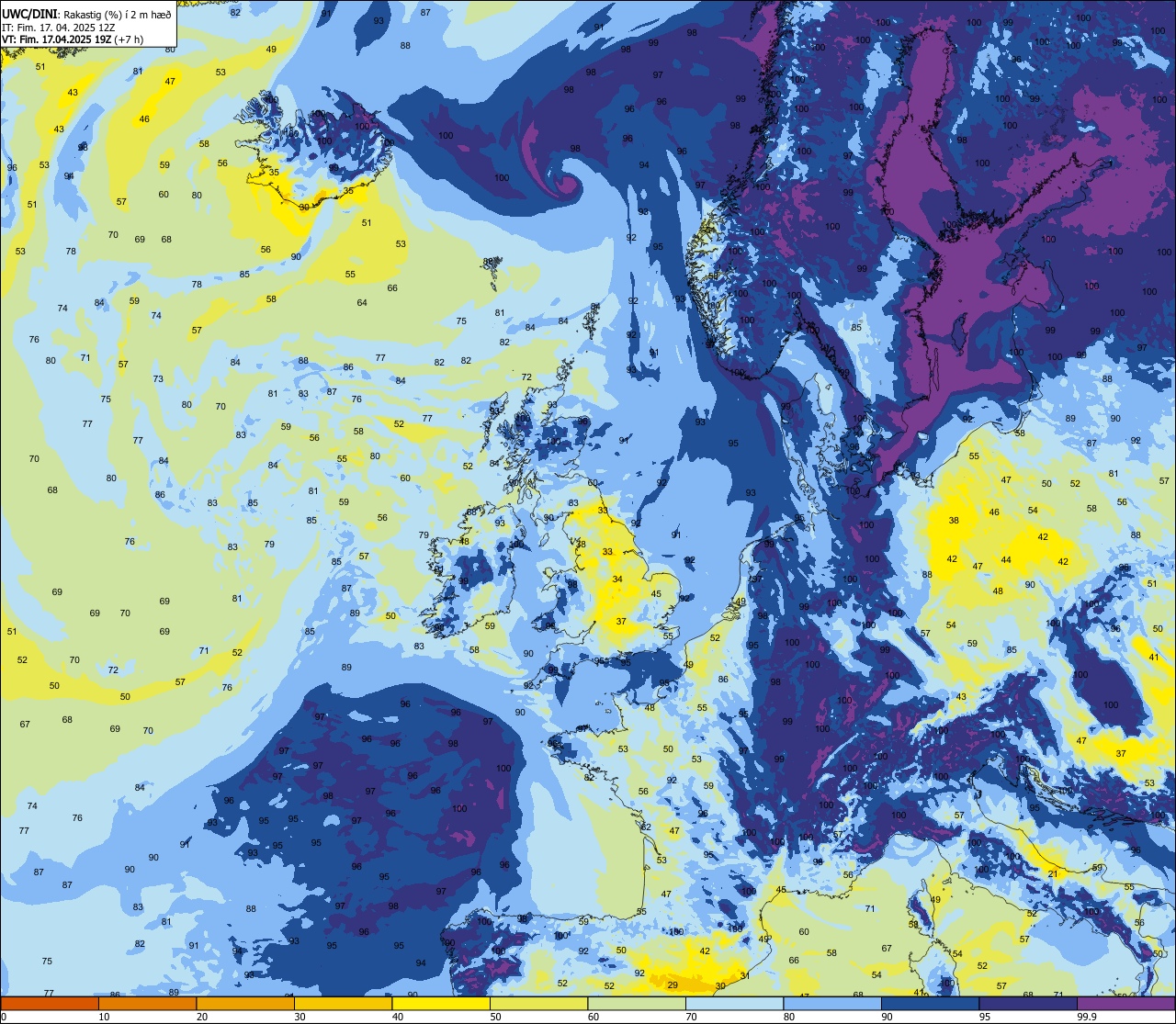1176x1024 pixels.
Task: Click the 60–70% pale green legend swatch
Action: (x=637, y=1003)
